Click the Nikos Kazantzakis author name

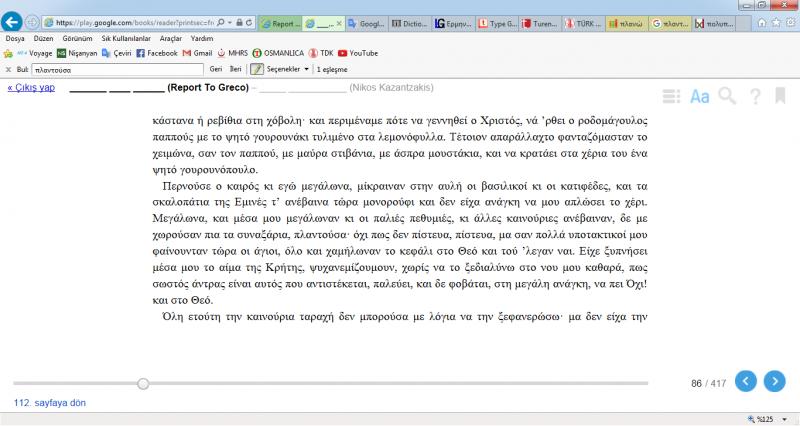391,87
